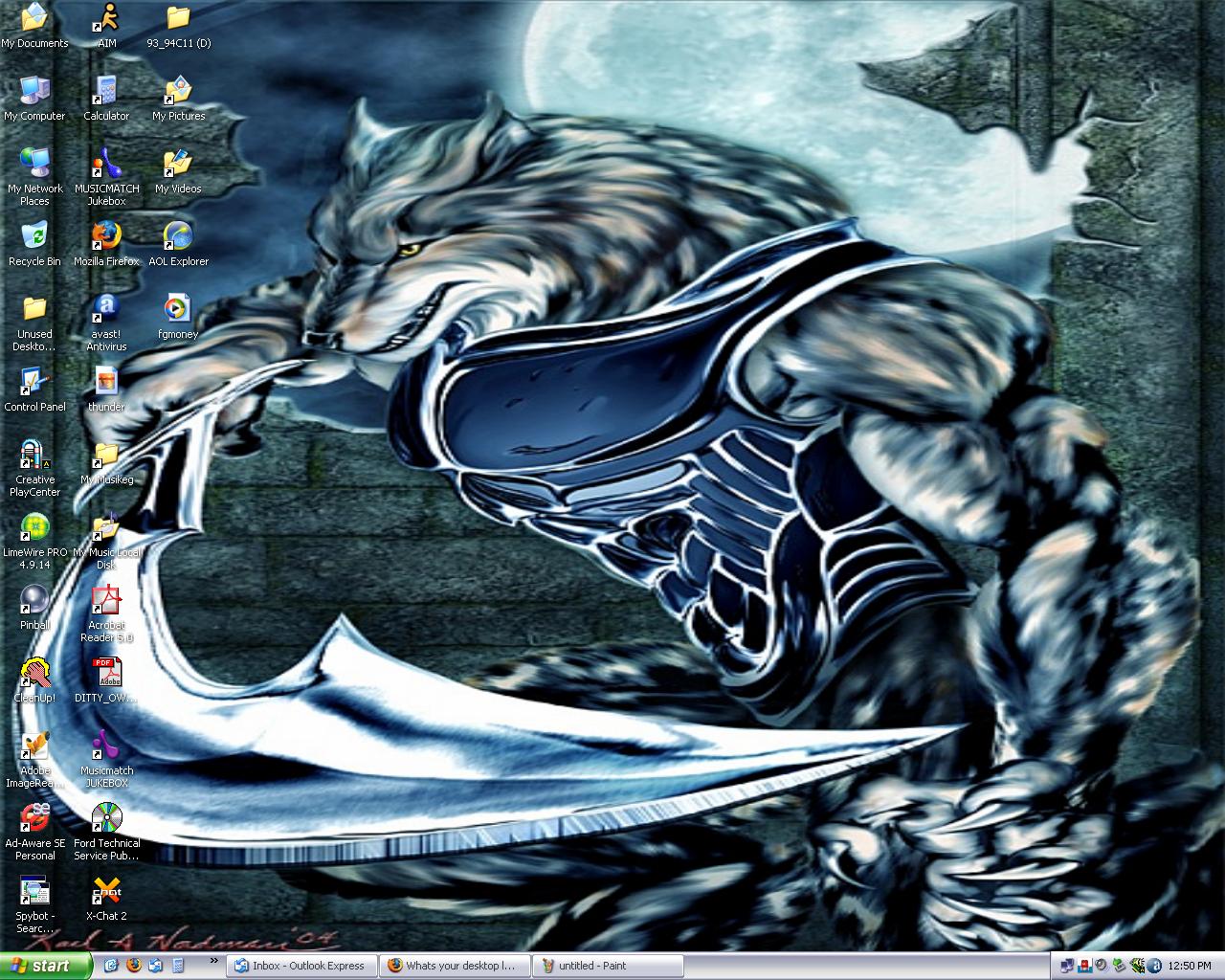This screenshot has height=980, width=1225.
Task: Select the Ad-Aware SE Personal icon
Action: 35,818
